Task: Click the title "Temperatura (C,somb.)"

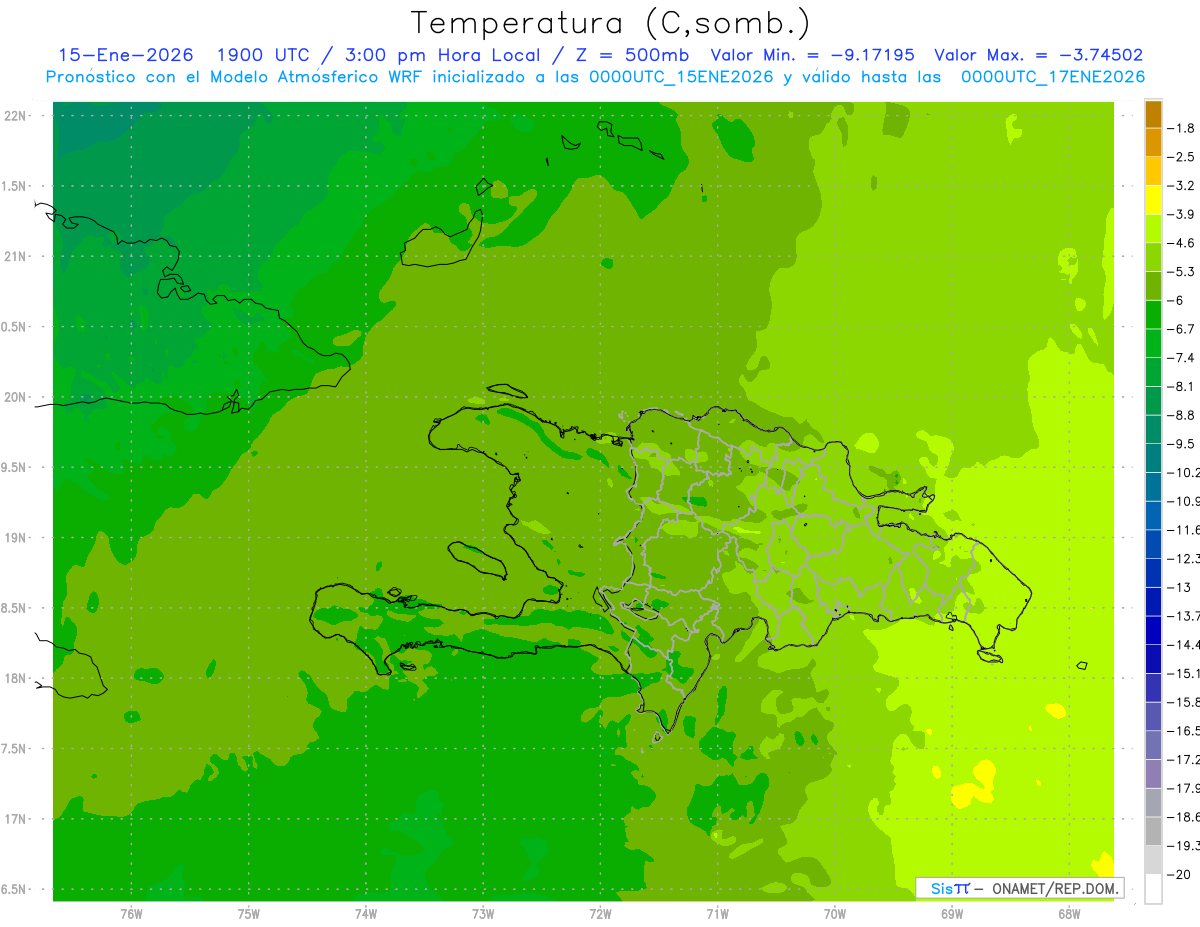Action: [x=611, y=23]
